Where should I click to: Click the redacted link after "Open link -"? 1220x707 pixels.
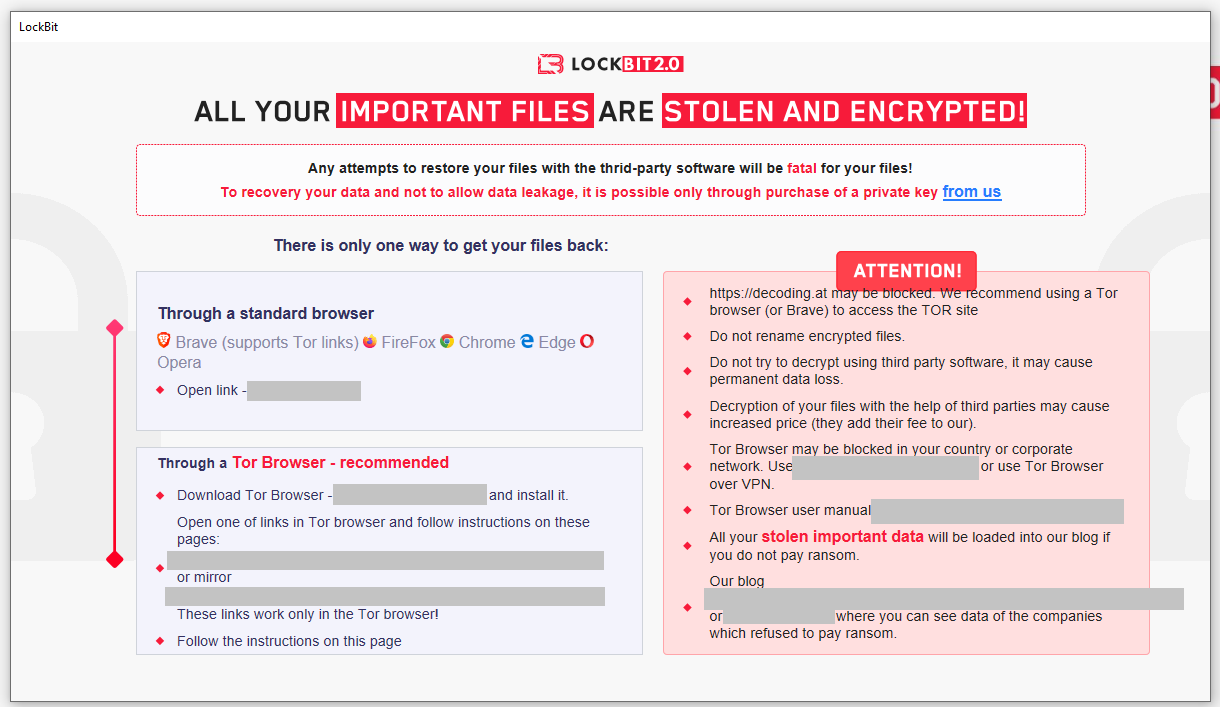coord(304,390)
